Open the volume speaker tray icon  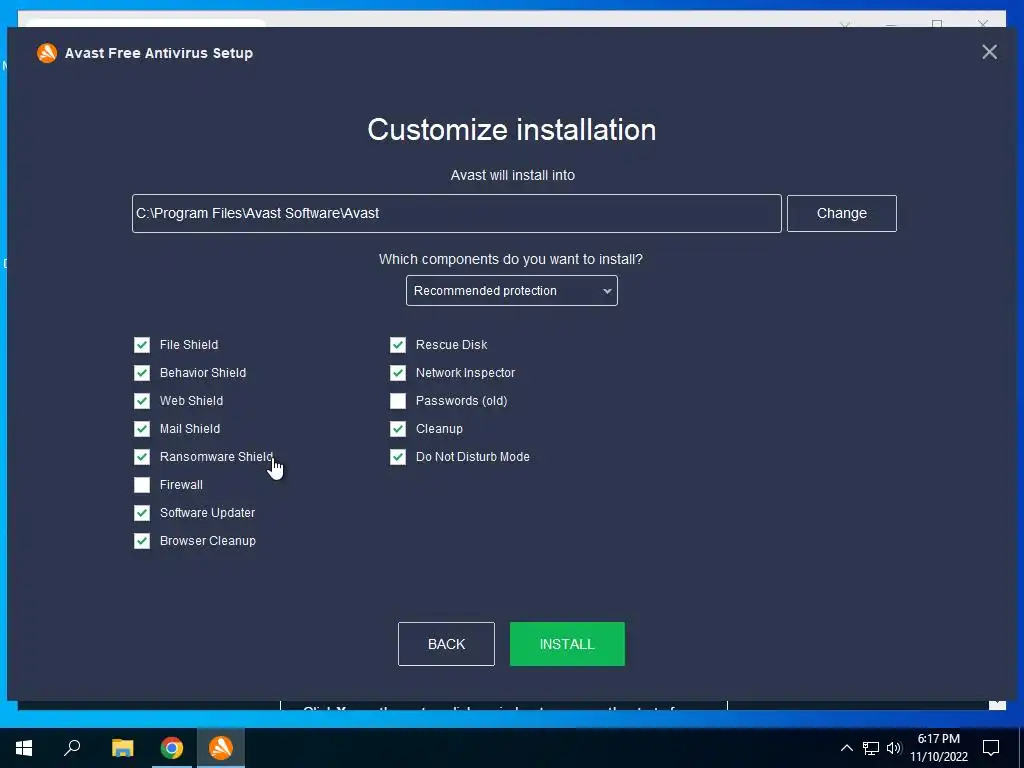click(894, 748)
